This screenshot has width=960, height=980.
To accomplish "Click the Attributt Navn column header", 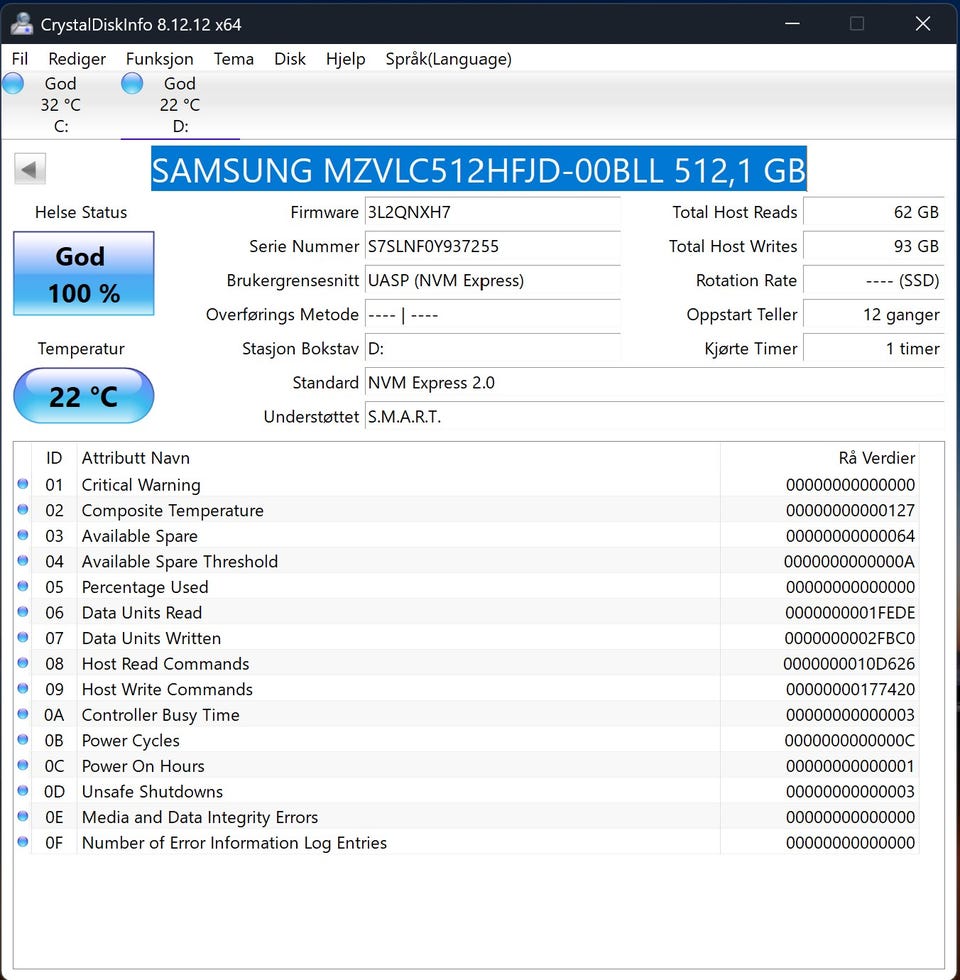I will tap(398, 458).
